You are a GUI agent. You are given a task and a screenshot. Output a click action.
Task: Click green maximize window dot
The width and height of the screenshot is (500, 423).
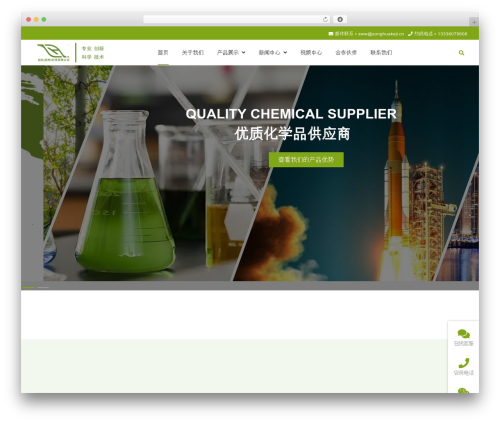[44, 20]
